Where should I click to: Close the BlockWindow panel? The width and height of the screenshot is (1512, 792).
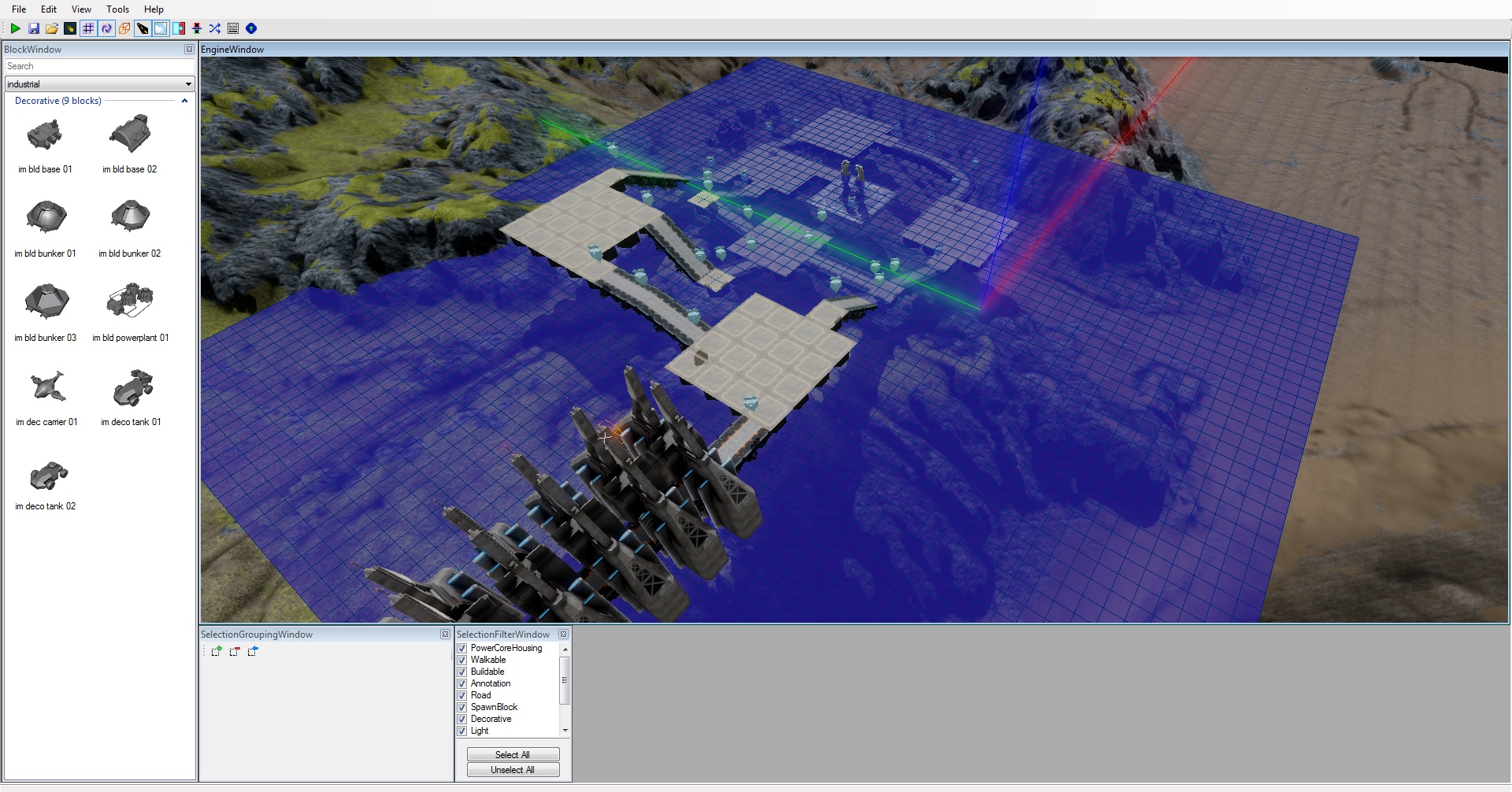pos(189,49)
